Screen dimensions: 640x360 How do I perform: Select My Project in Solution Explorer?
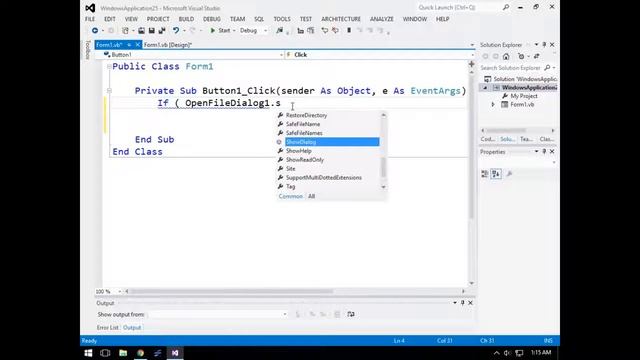(x=524, y=96)
